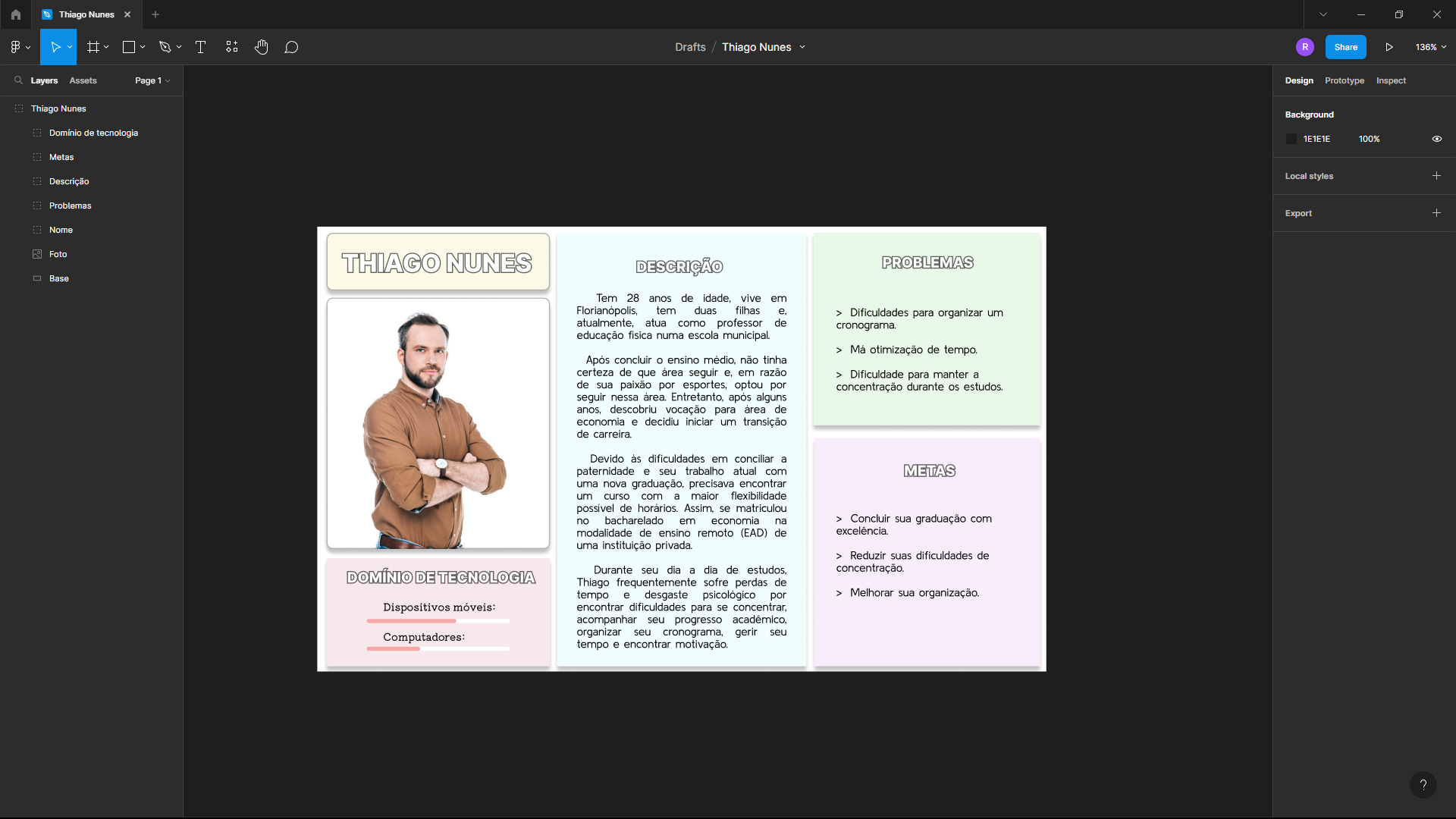This screenshot has width=1456, height=819.
Task: Click the Base layer rectangle icon
Action: (x=37, y=278)
